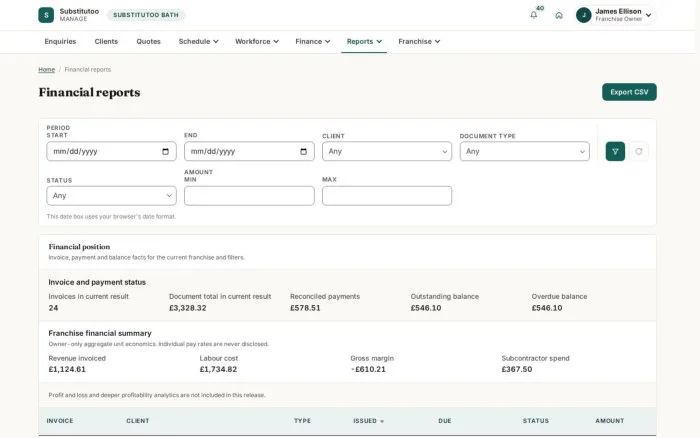Image resolution: width=700 pixels, height=438 pixels.
Task: Click the Export CSV button
Action: pos(629,92)
